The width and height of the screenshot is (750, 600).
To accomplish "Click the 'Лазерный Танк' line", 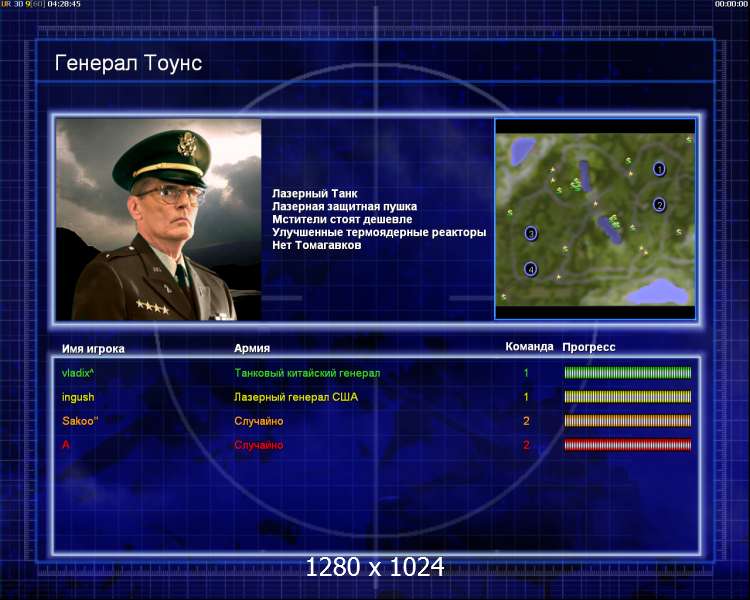I will 315,193.
